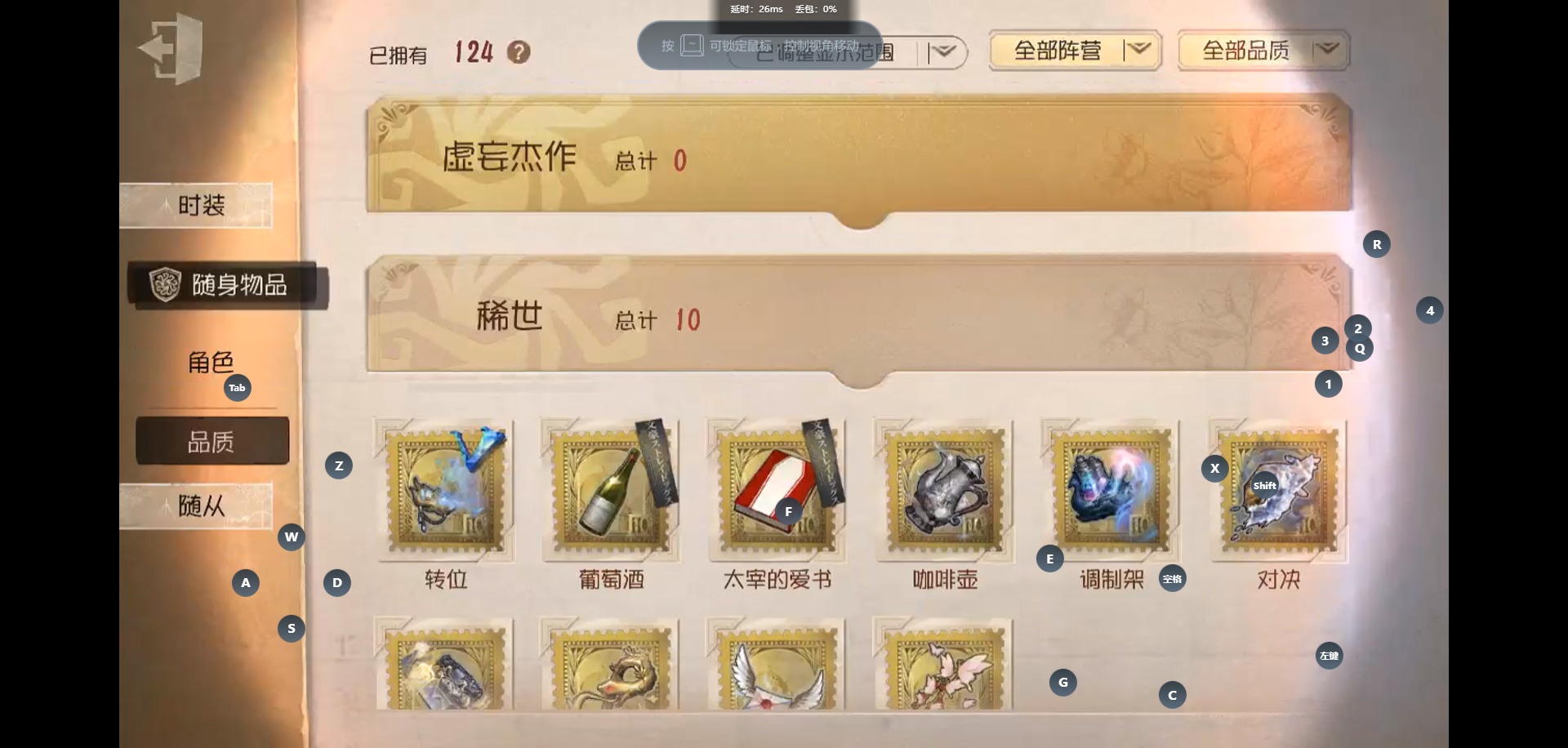The image size is (1568, 748).
Task: Click the question mark help icon
Action: click(x=519, y=52)
